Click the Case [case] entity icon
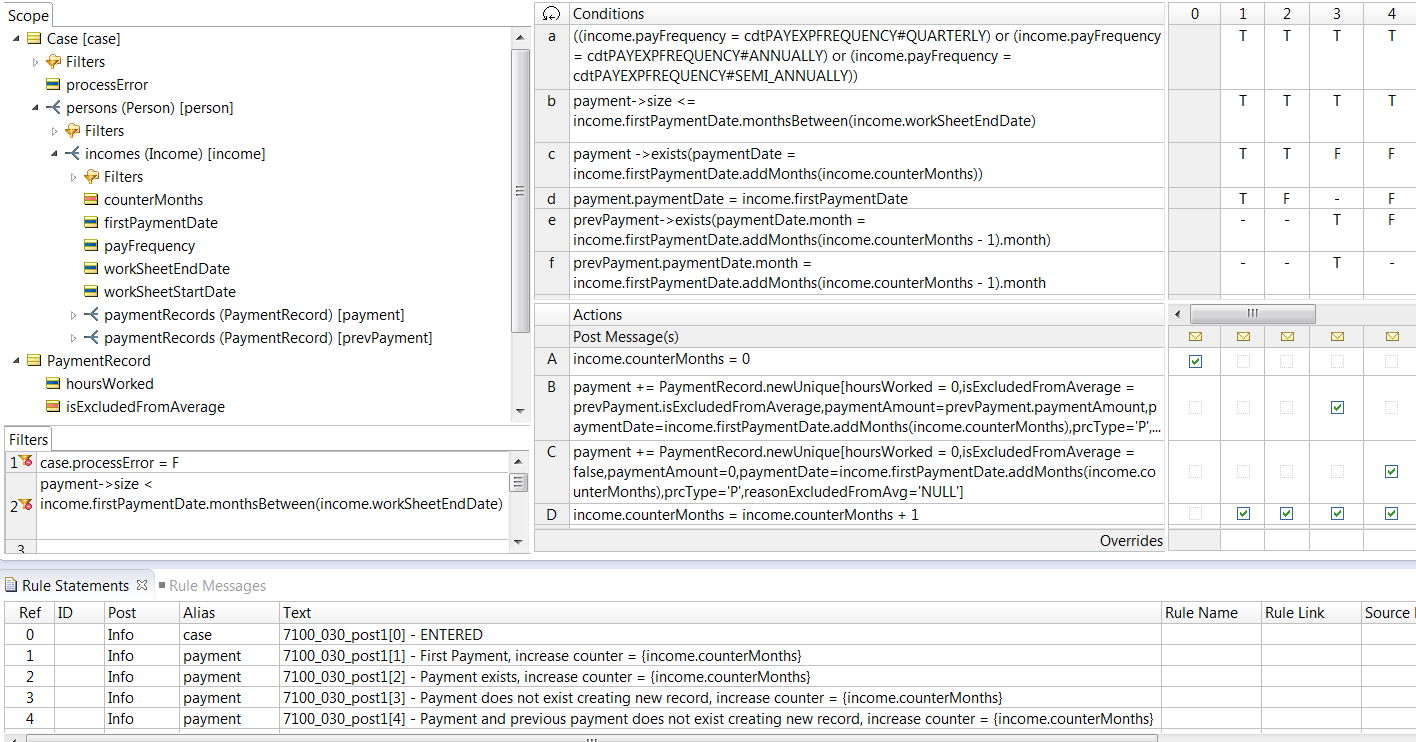The width and height of the screenshot is (1416, 742). (x=34, y=39)
